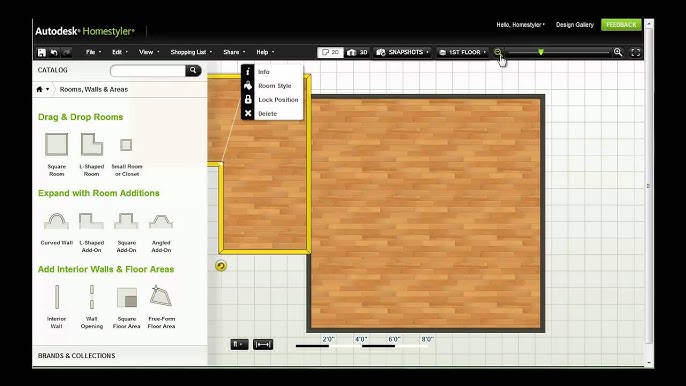The image size is (686, 386).
Task: Click inside the catalog search field
Action: (x=148, y=70)
